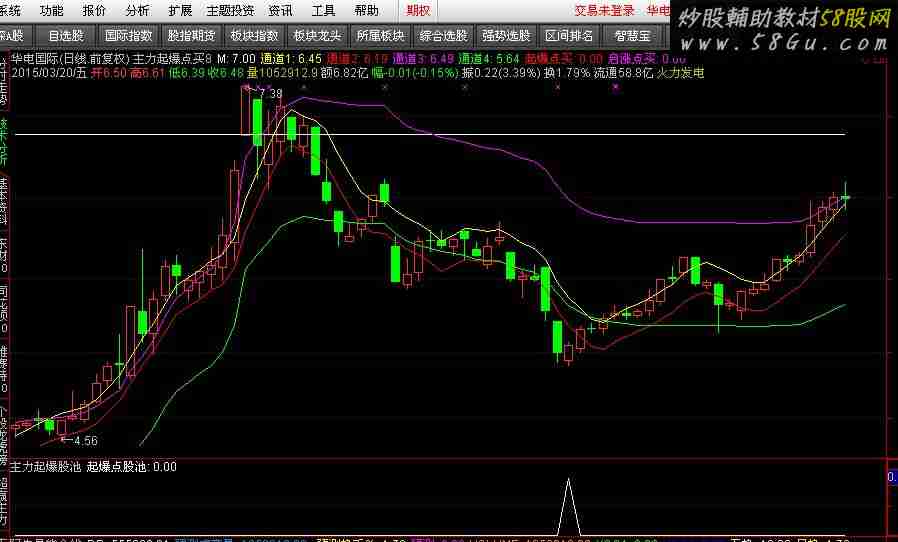Click the 起爆点股池: 0.00 value
This screenshot has width=898, height=542.
coord(132,466)
